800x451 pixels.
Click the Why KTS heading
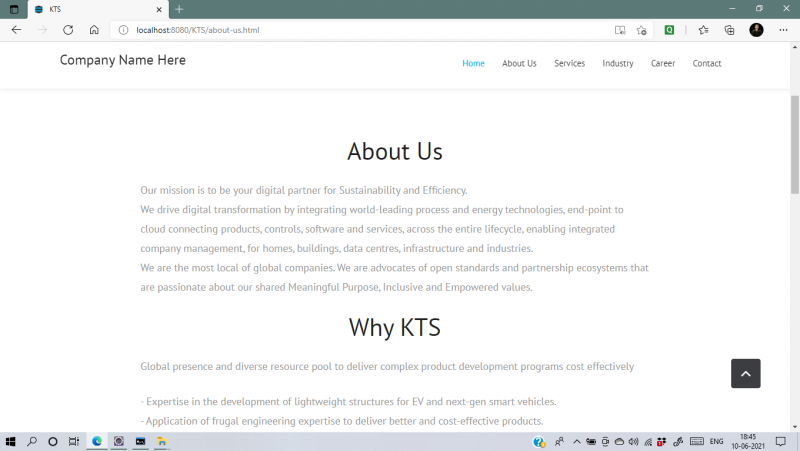click(395, 327)
